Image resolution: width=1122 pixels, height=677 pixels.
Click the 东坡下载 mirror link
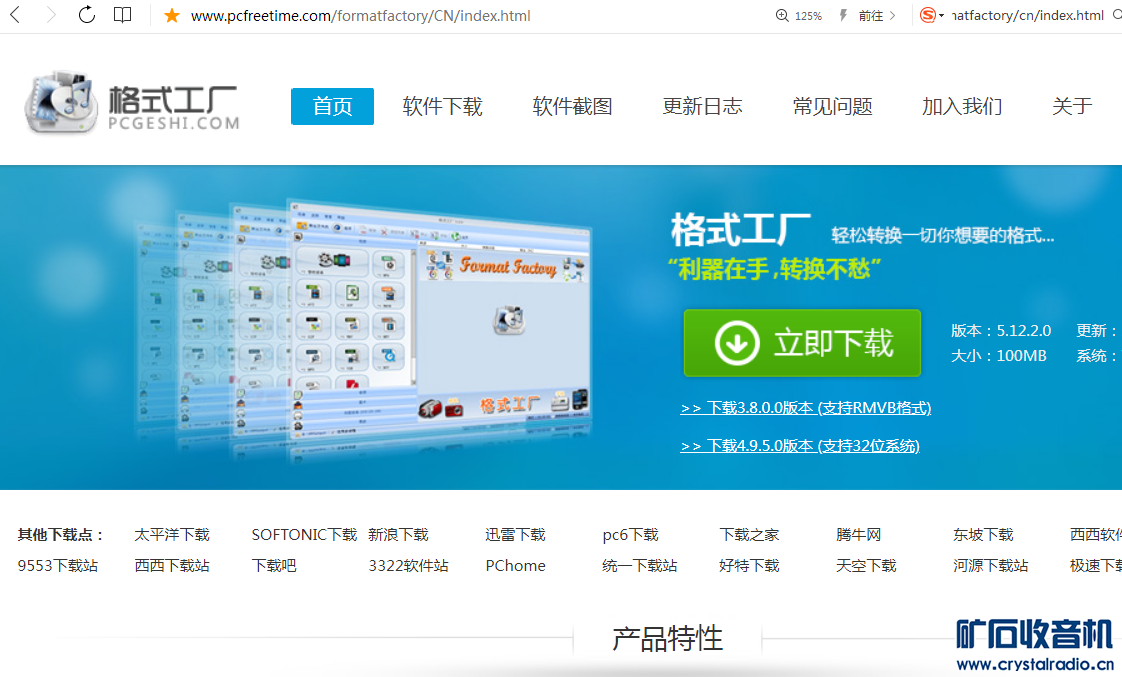click(983, 535)
